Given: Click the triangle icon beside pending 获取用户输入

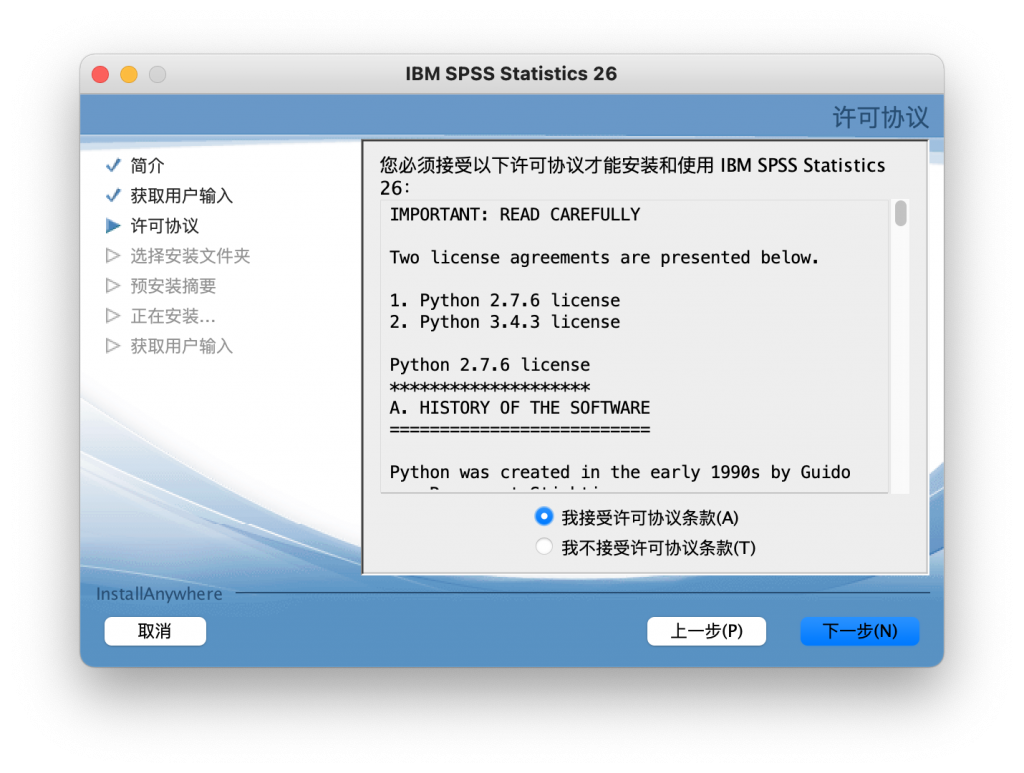Looking at the screenshot, I should [x=113, y=345].
